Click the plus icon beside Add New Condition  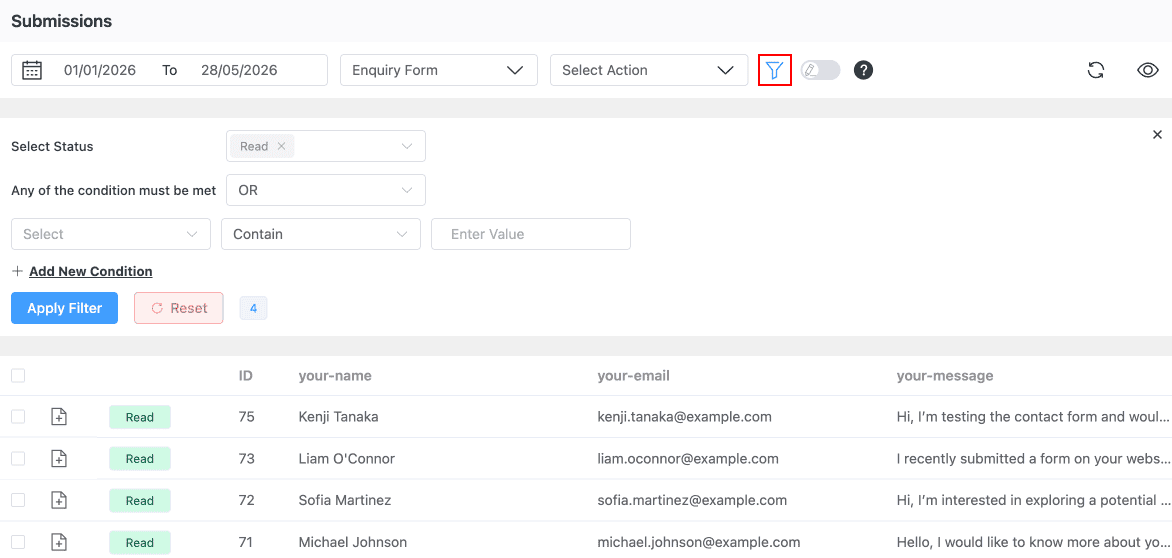pyautogui.click(x=17, y=272)
